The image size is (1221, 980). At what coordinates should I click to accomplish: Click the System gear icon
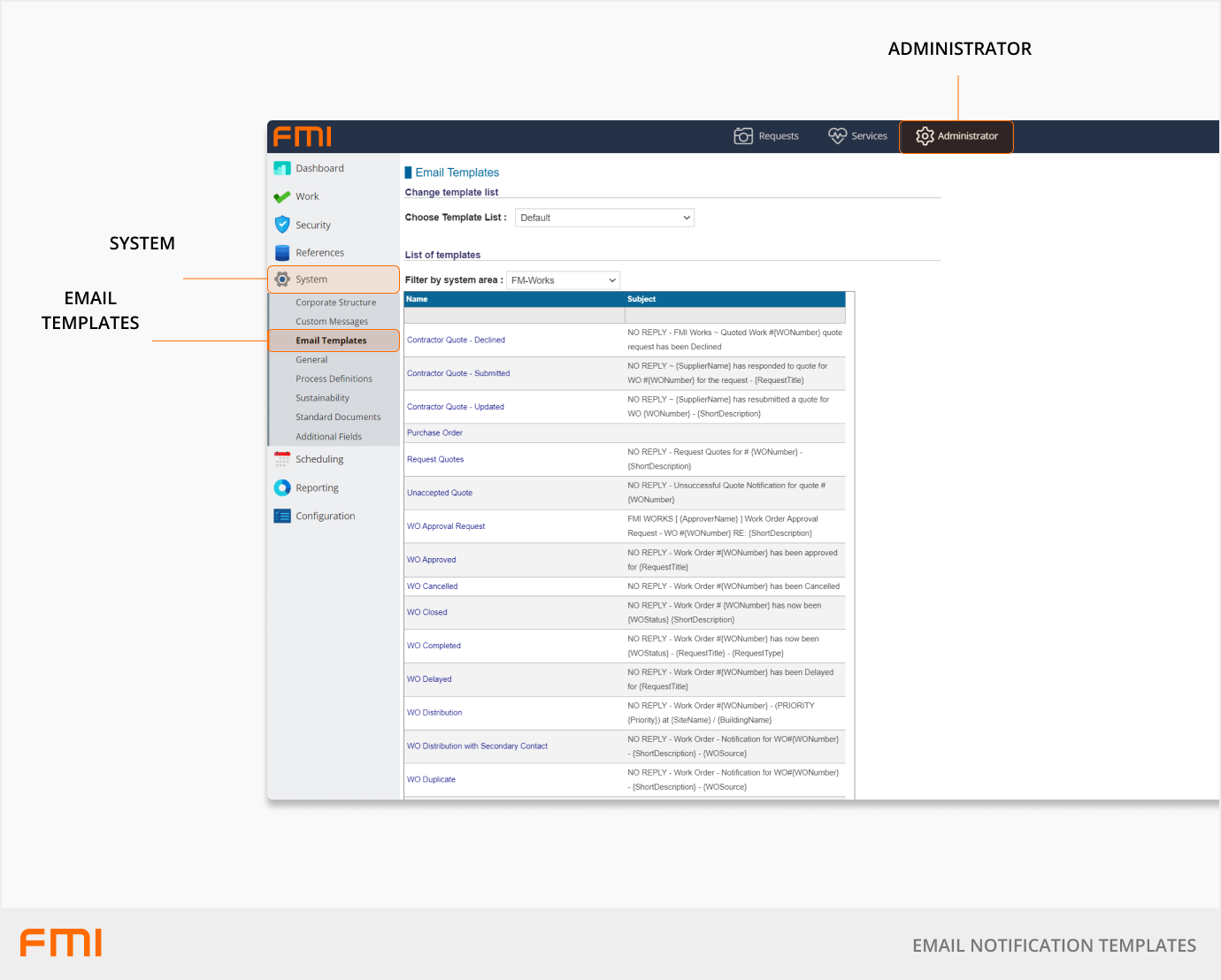tap(282, 279)
